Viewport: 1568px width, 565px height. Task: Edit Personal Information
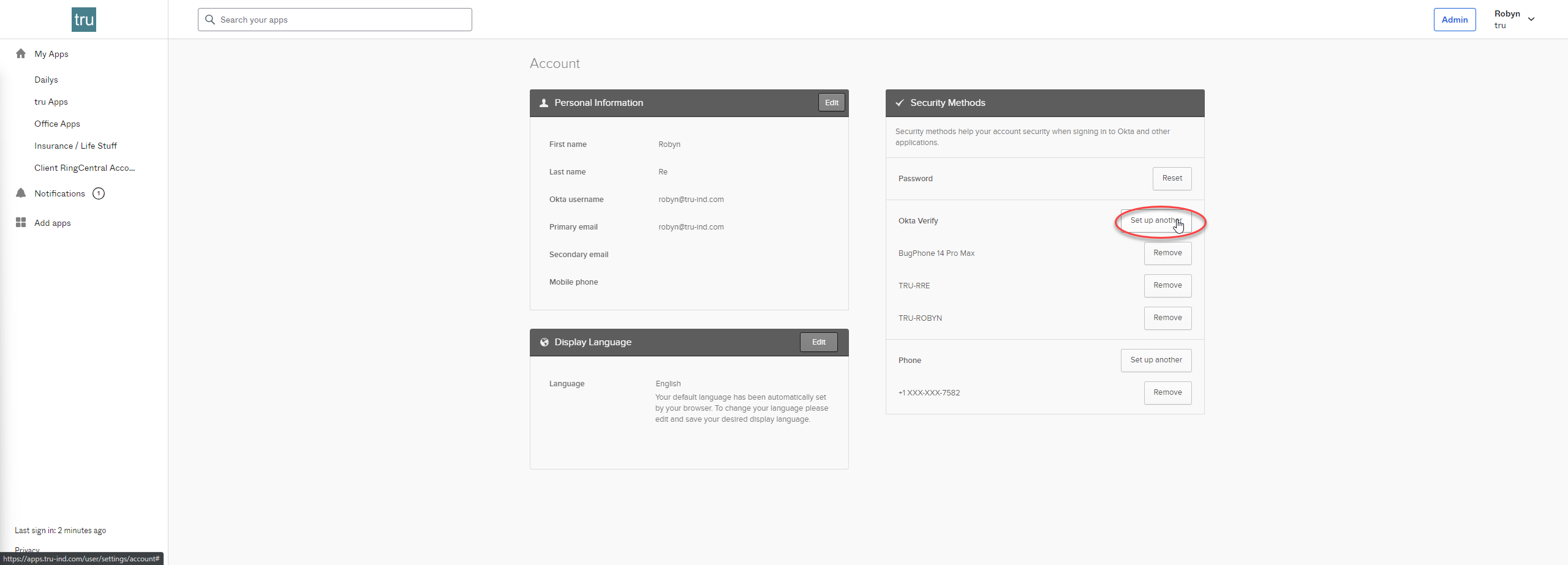click(x=832, y=103)
